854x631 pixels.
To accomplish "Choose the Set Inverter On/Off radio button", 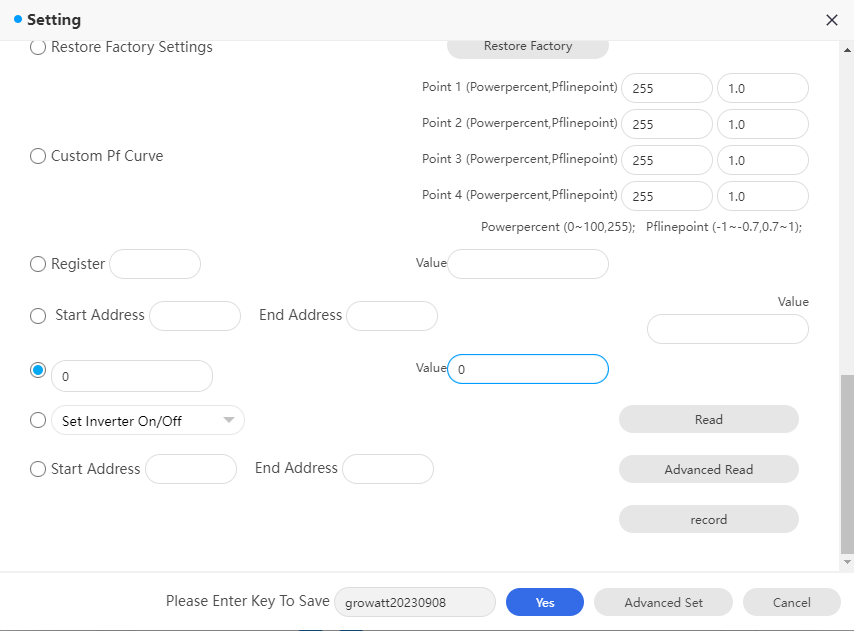I will tap(38, 421).
